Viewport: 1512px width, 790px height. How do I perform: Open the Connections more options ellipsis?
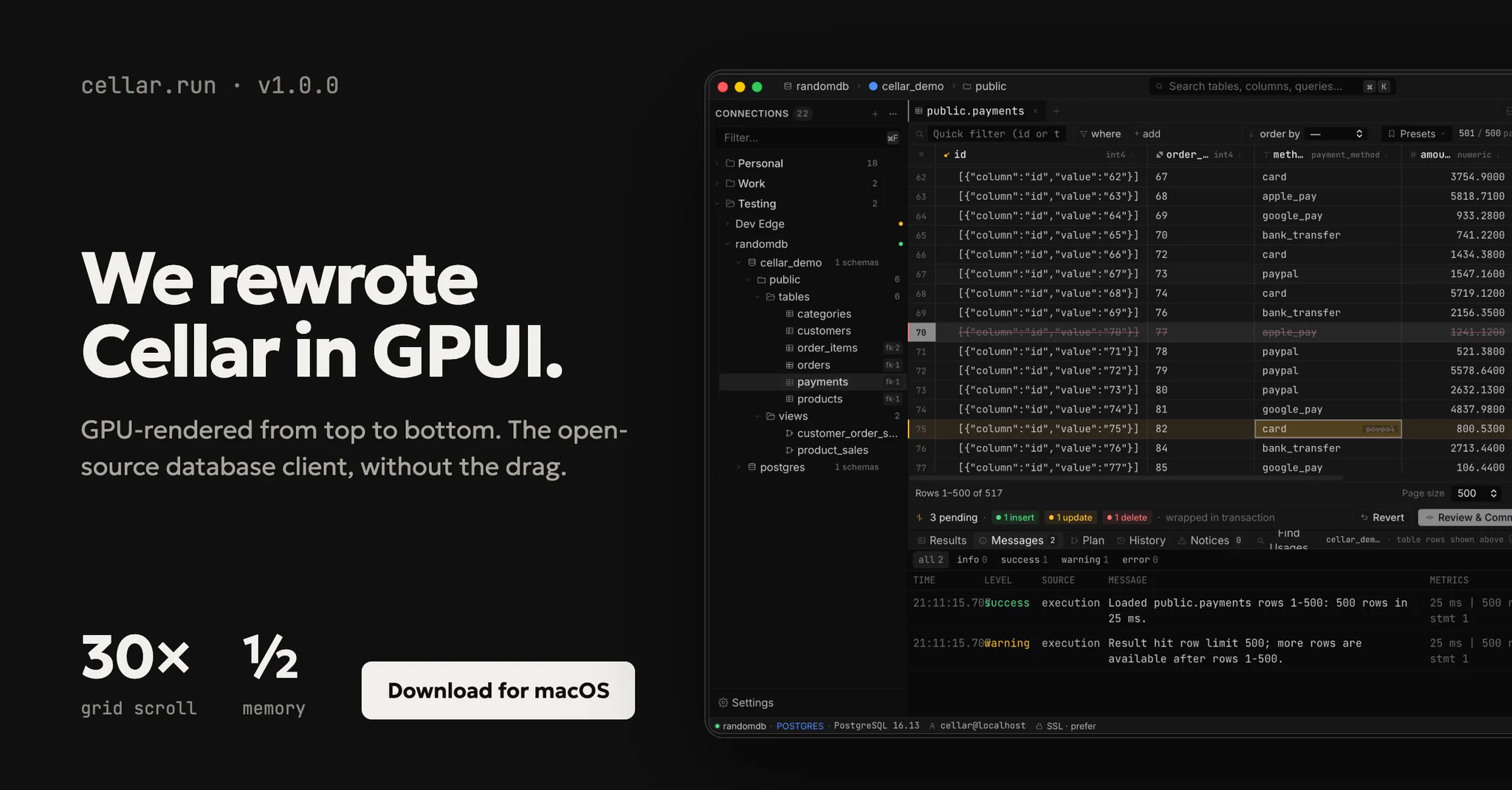click(x=893, y=114)
